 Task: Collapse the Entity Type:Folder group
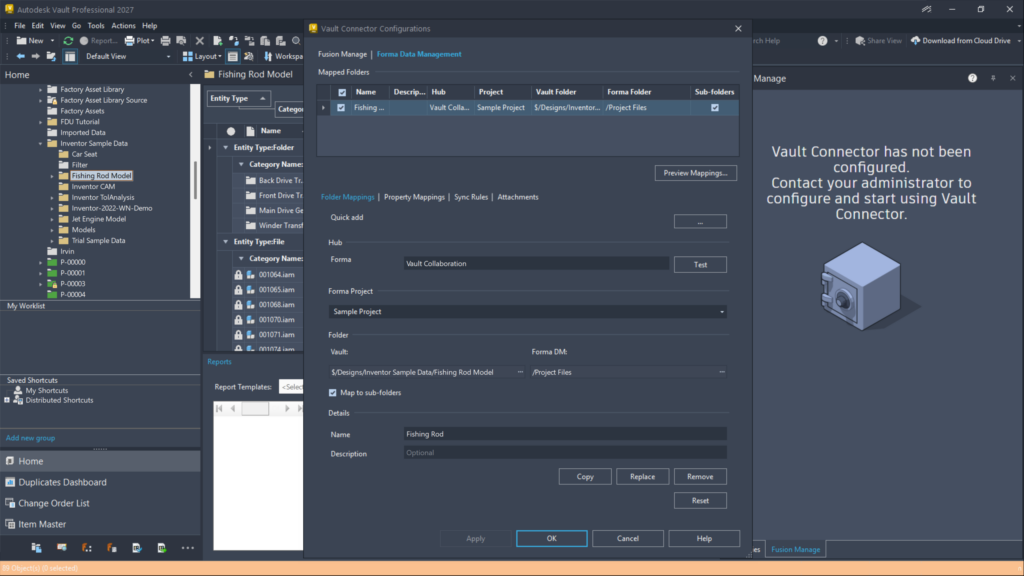tap(226, 148)
